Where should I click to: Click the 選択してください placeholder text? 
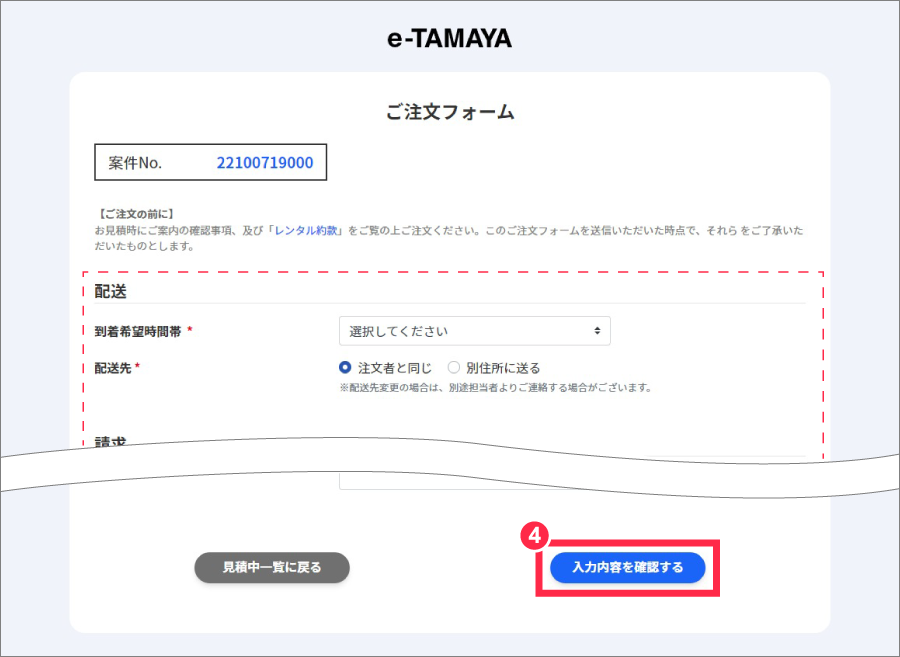coord(399,331)
